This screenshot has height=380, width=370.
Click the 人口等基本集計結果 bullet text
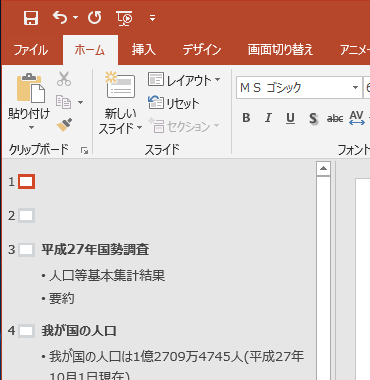coord(107,276)
